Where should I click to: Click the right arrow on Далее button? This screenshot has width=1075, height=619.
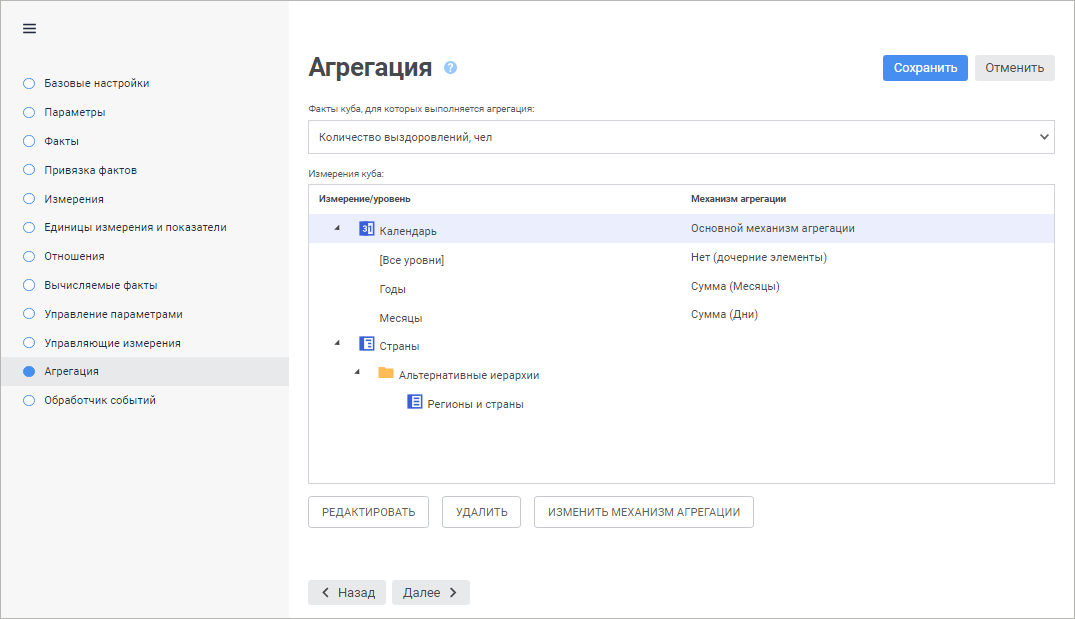pos(453,592)
